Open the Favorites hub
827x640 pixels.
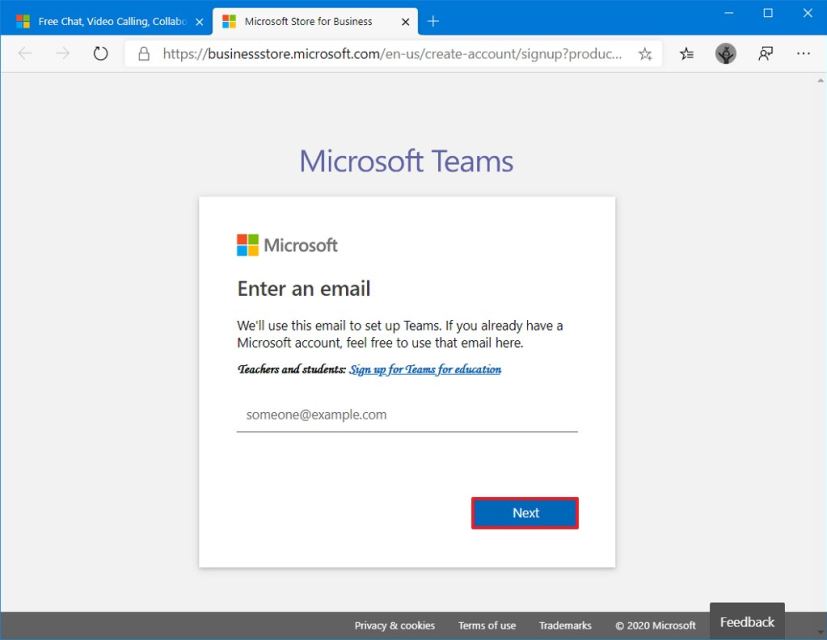(x=686, y=54)
